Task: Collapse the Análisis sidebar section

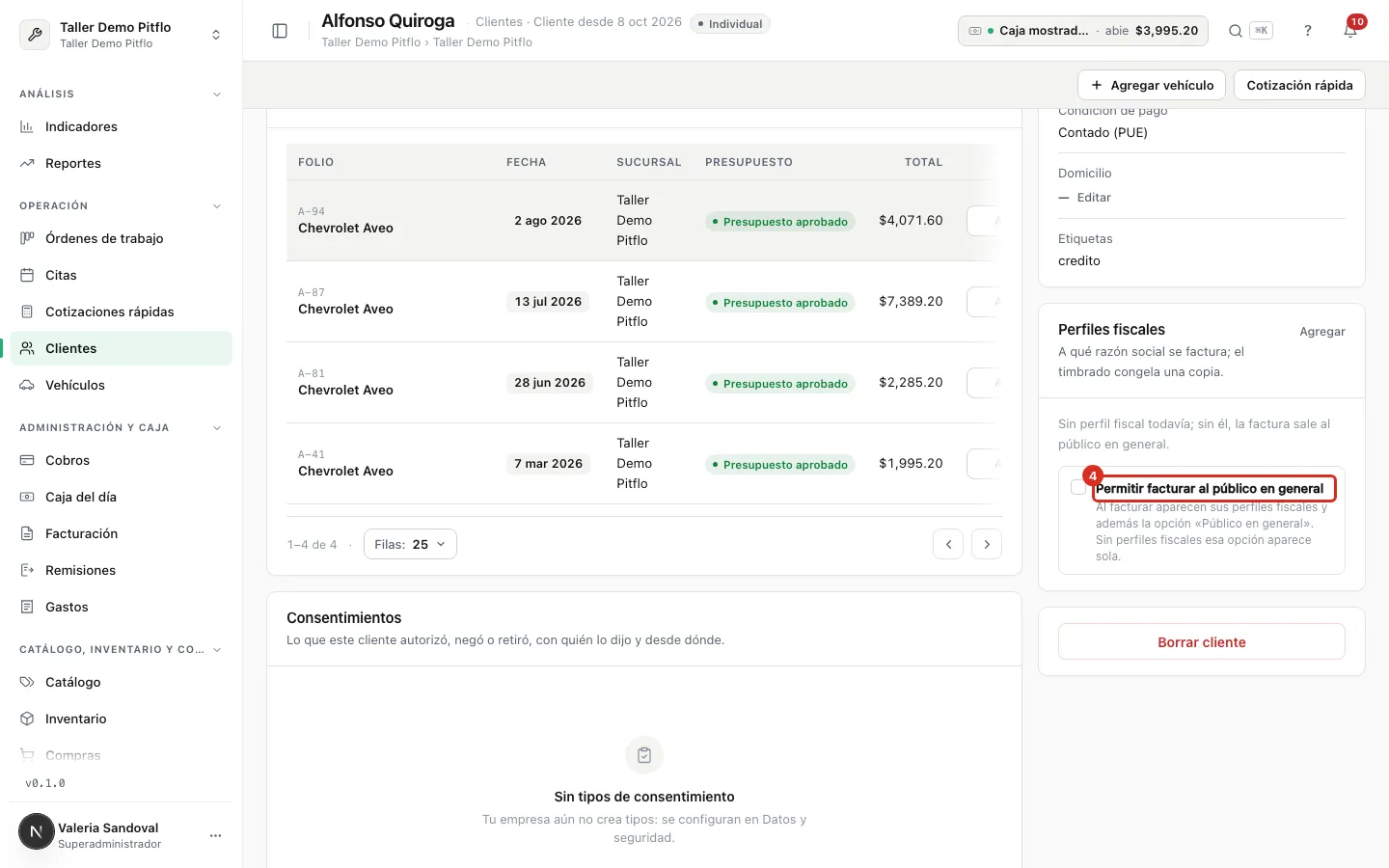Action: (217, 95)
